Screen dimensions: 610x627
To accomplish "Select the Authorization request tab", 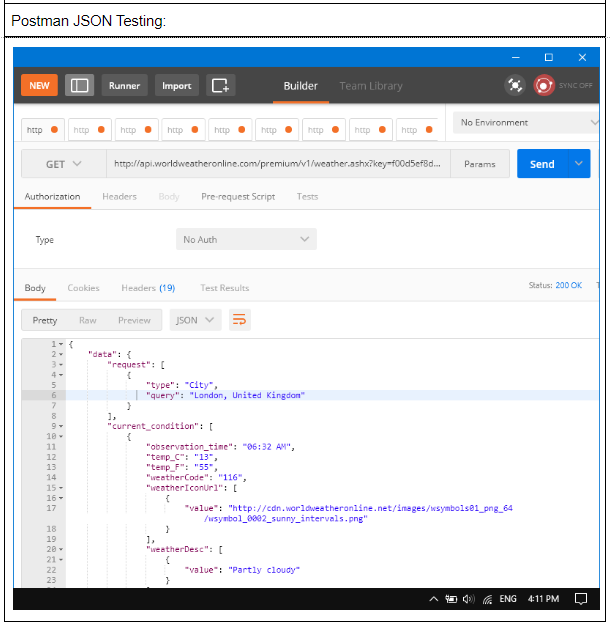I will (x=52, y=196).
